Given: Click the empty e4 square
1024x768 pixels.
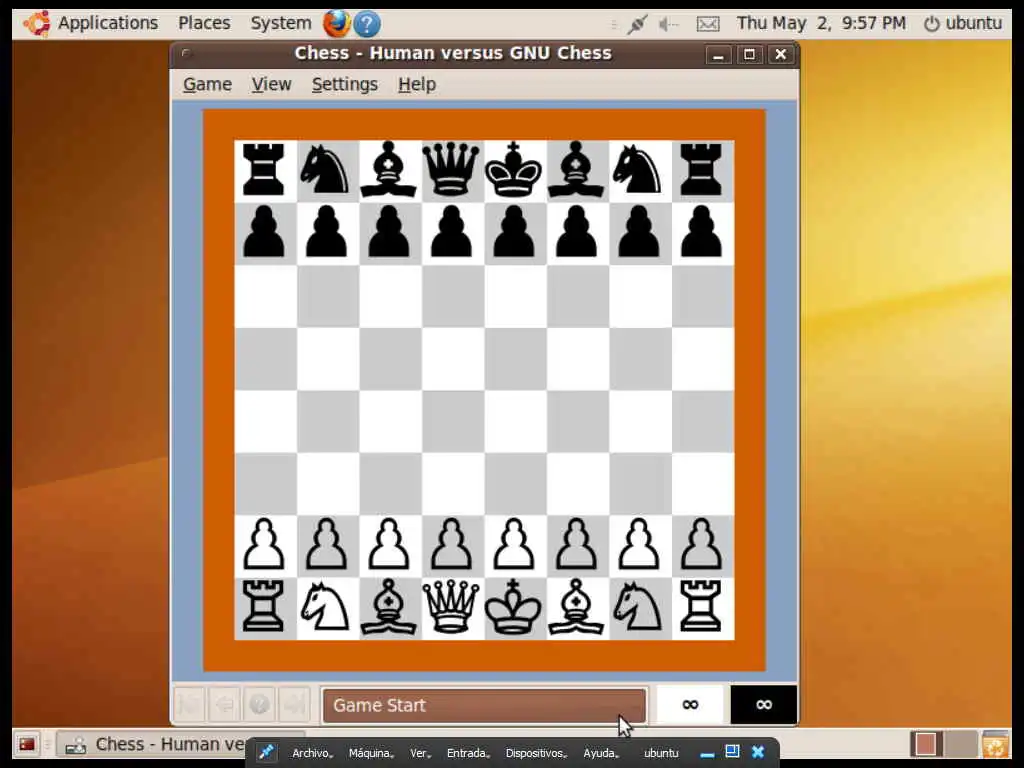Looking at the screenshot, I should tap(514, 421).
